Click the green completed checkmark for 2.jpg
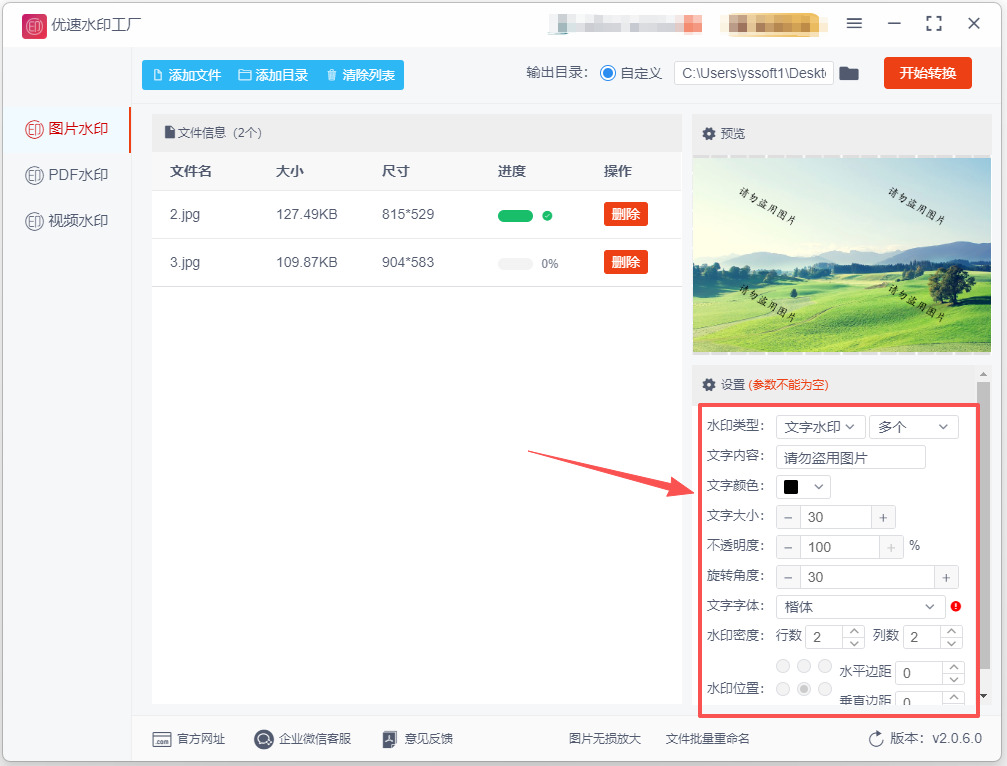This screenshot has width=1007, height=766. (547, 216)
